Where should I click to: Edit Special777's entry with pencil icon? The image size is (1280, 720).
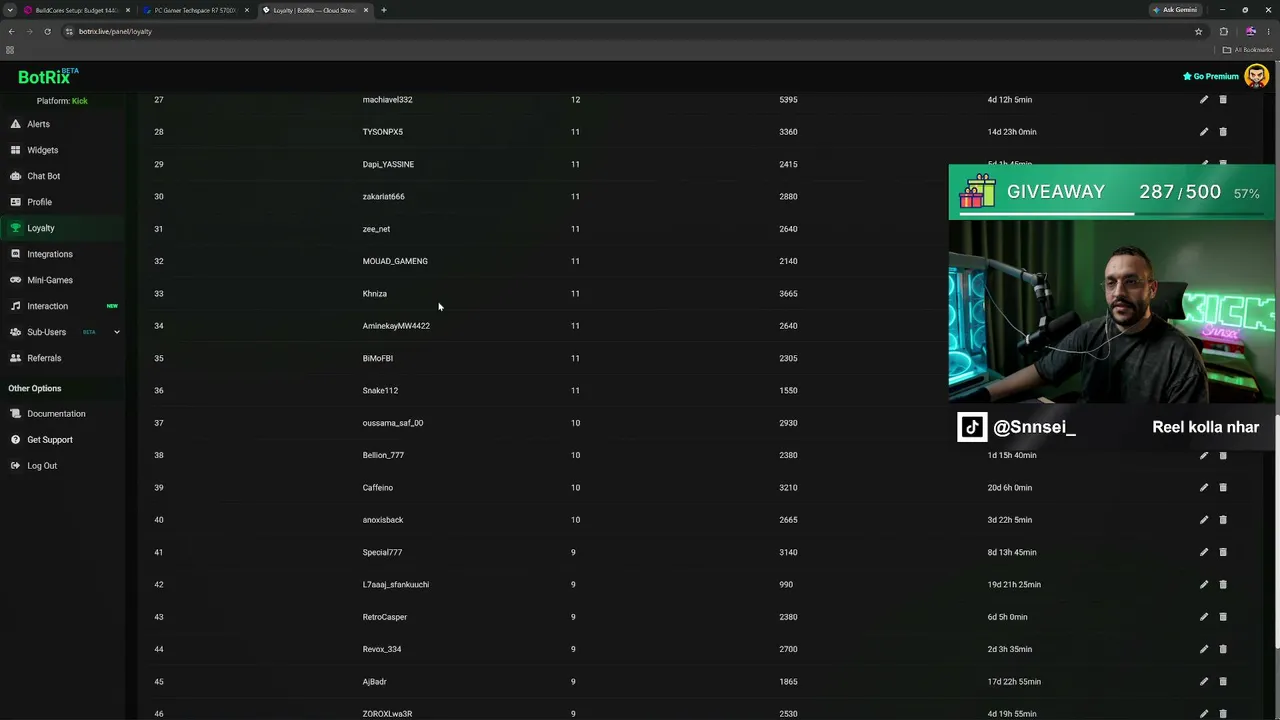click(1204, 552)
